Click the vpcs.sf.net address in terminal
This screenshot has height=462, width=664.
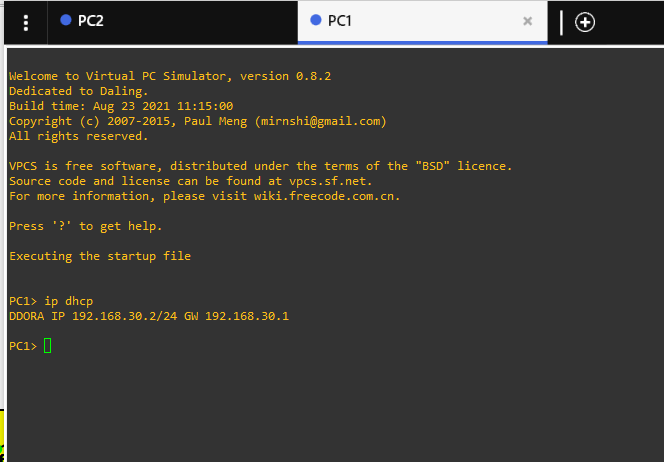330,181
